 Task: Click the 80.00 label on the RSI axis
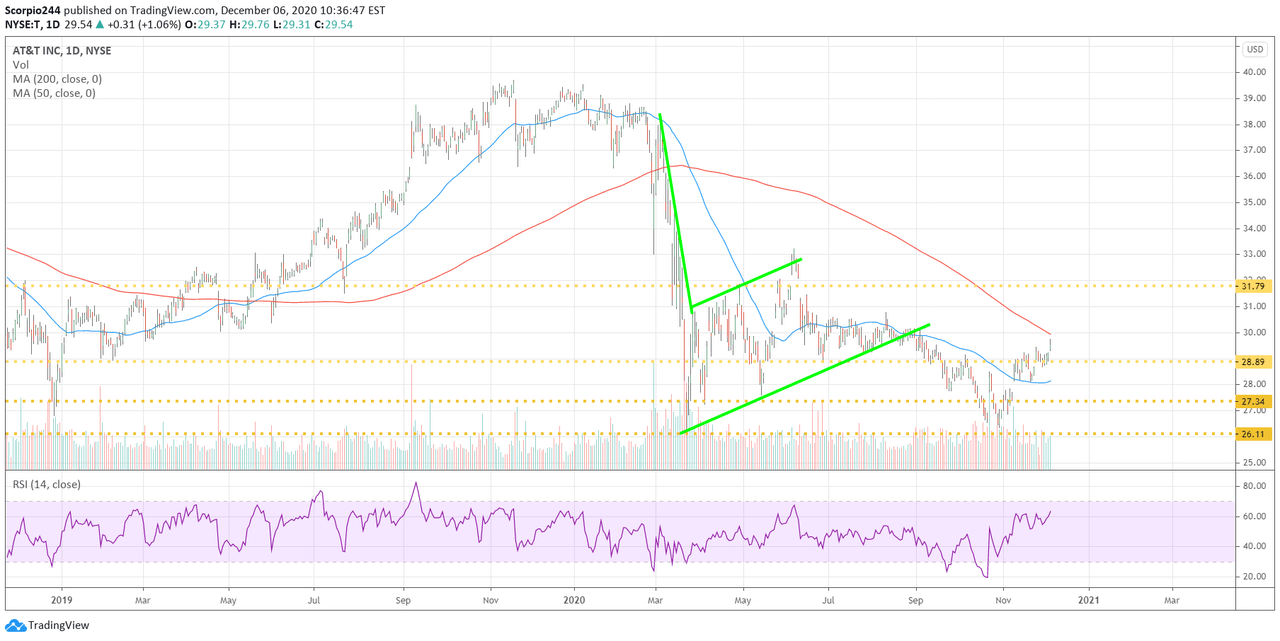1255,487
